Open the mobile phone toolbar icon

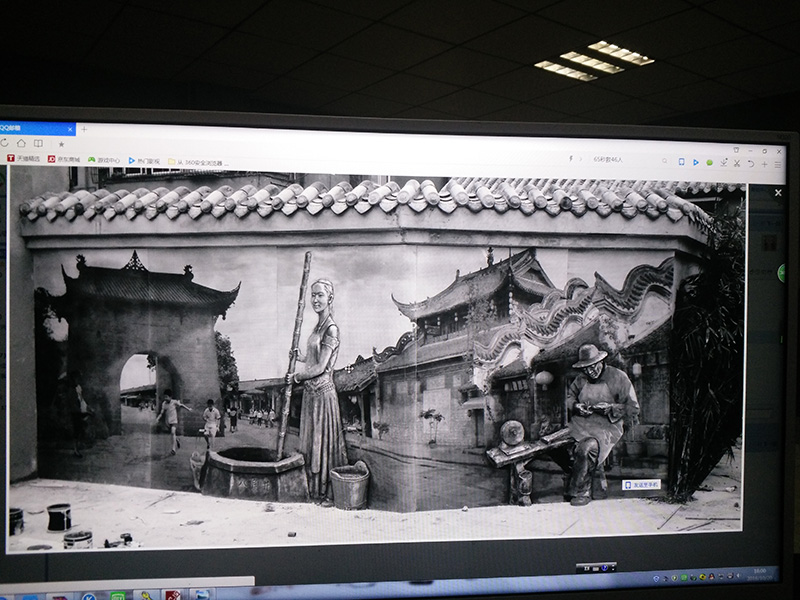(x=681, y=161)
